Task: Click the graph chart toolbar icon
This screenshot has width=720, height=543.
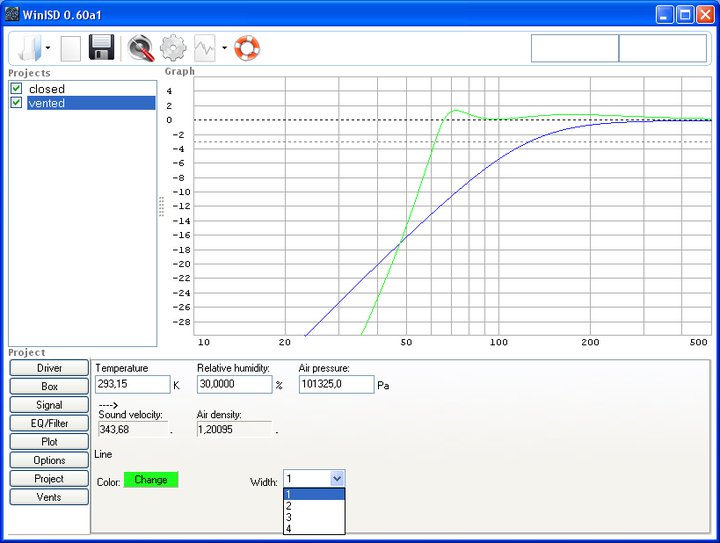Action: (205, 48)
